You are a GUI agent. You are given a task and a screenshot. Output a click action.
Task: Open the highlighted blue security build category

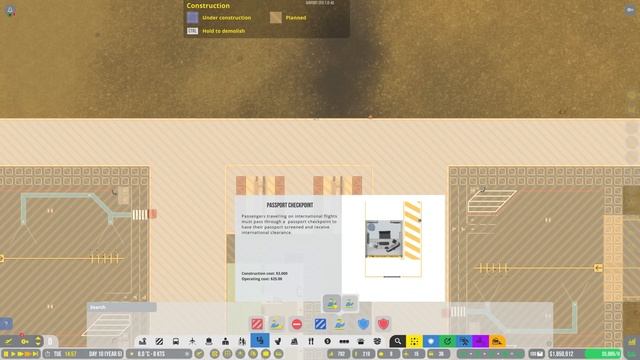(x=260, y=341)
